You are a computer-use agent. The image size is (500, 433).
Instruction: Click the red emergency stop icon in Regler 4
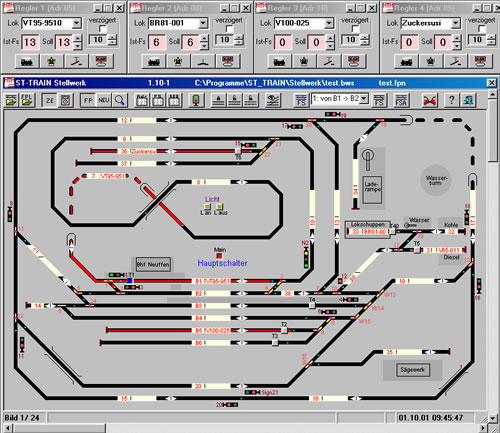point(480,62)
